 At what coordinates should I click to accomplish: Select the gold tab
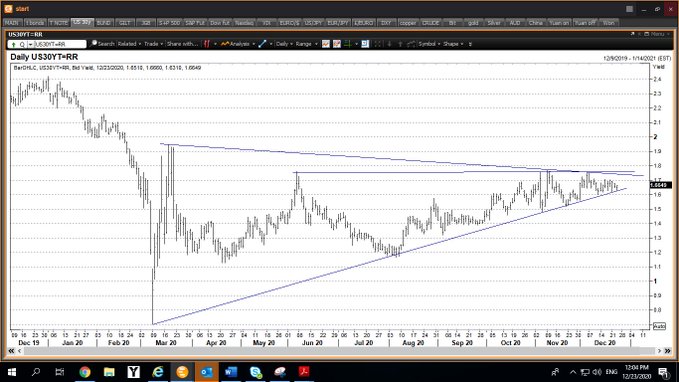(473, 23)
